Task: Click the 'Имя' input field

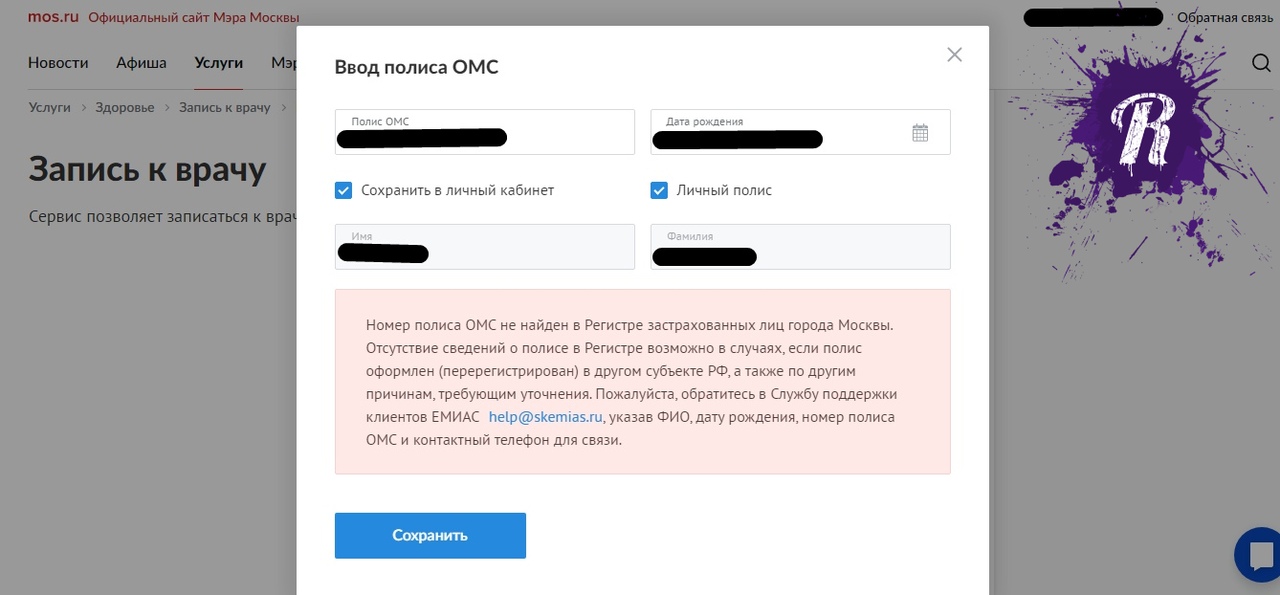Action: (x=485, y=247)
